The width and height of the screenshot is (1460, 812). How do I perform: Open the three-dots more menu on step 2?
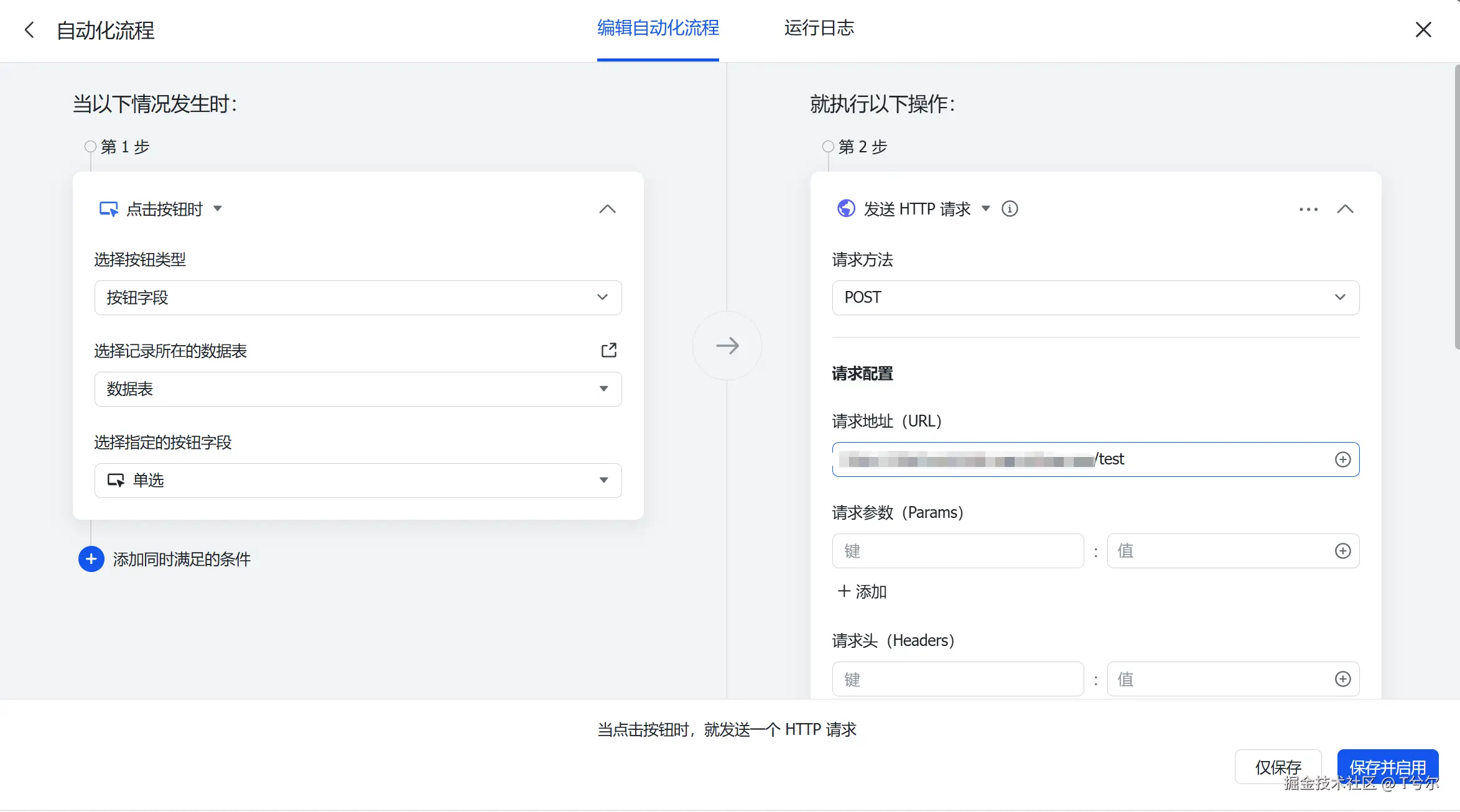pos(1308,210)
